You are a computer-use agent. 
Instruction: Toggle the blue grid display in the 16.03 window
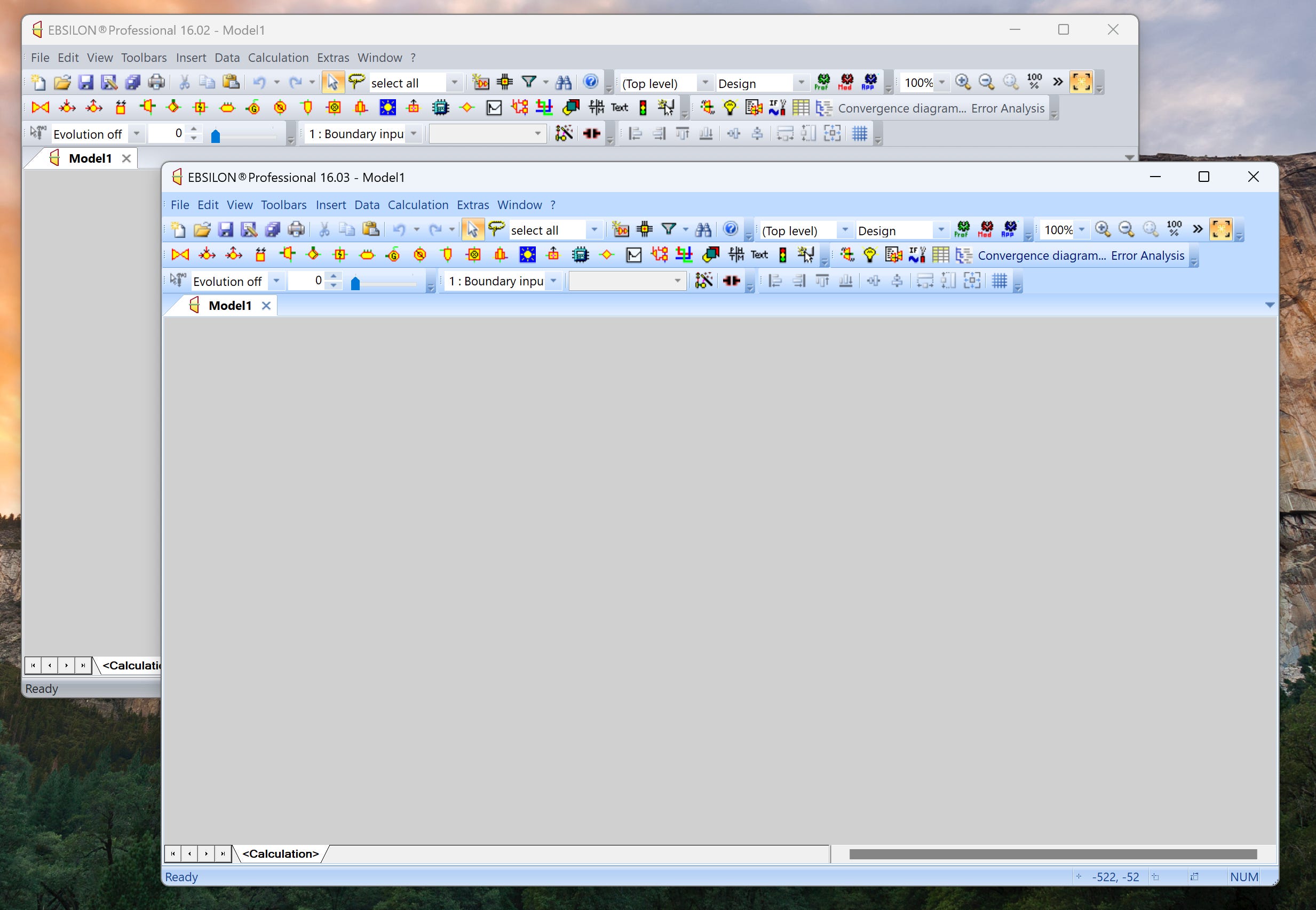[x=1000, y=281]
